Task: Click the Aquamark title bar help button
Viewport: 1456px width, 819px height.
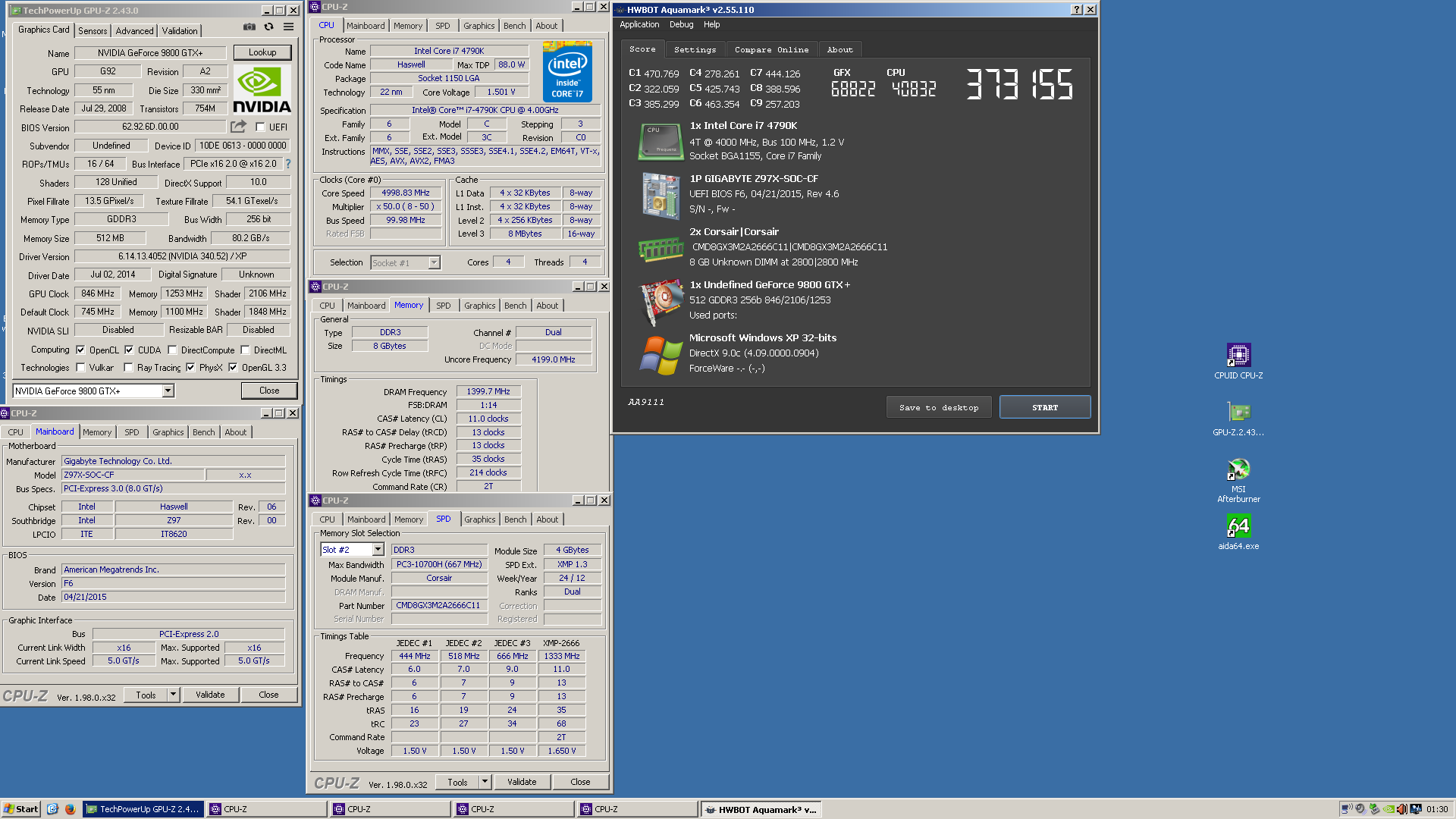Action: pyautogui.click(x=1076, y=10)
